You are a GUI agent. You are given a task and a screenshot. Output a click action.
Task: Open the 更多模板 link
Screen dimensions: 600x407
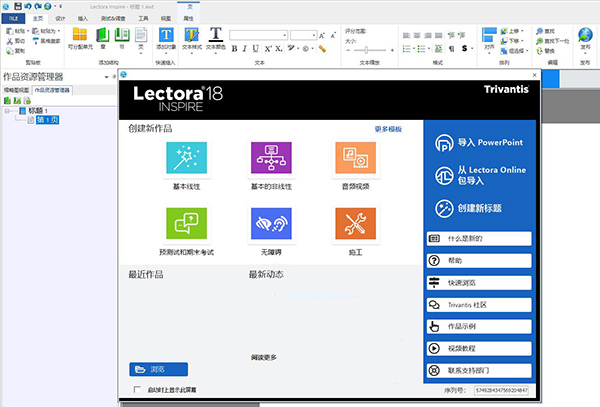(x=388, y=129)
